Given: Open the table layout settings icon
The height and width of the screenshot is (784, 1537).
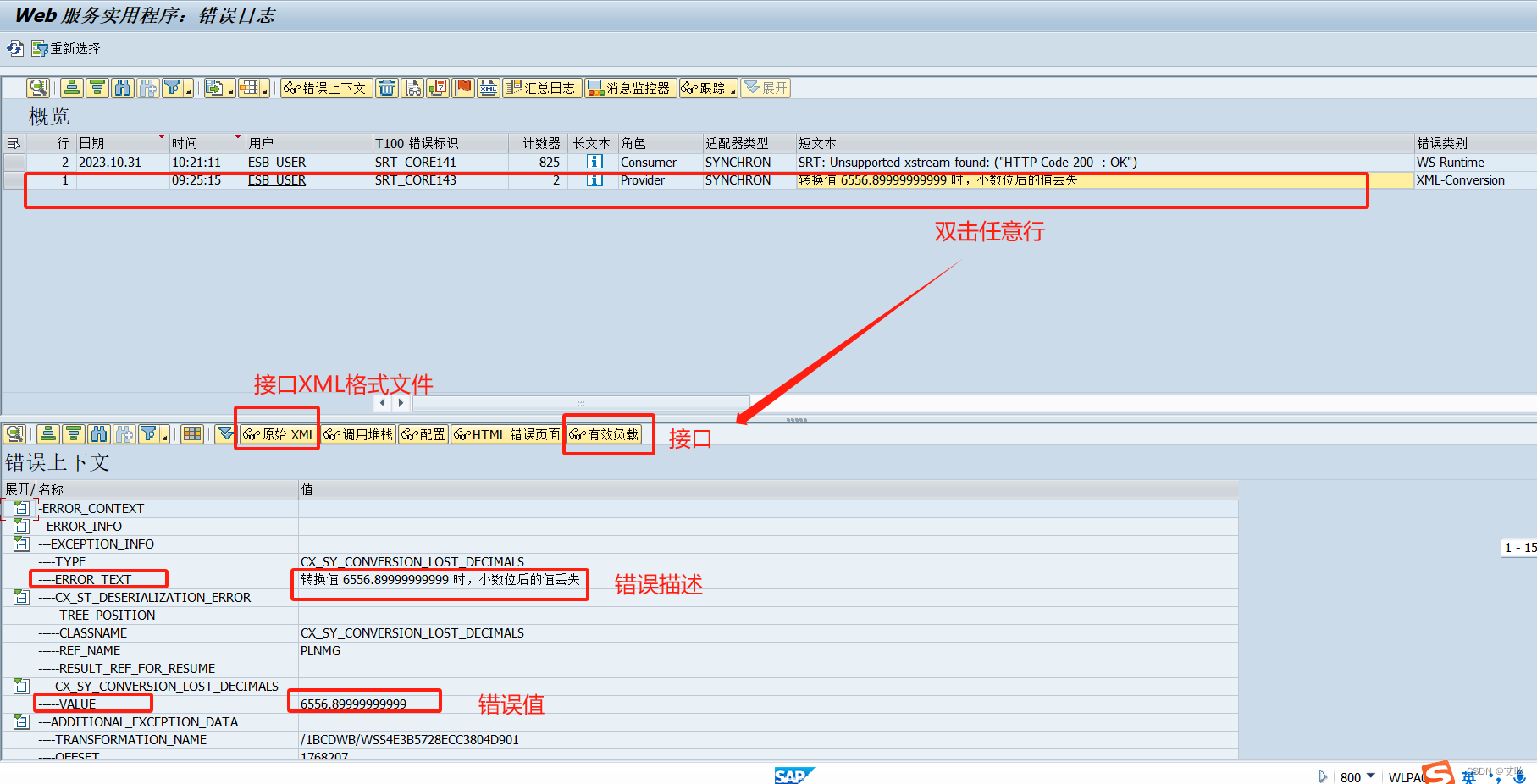Looking at the screenshot, I should 248,87.
